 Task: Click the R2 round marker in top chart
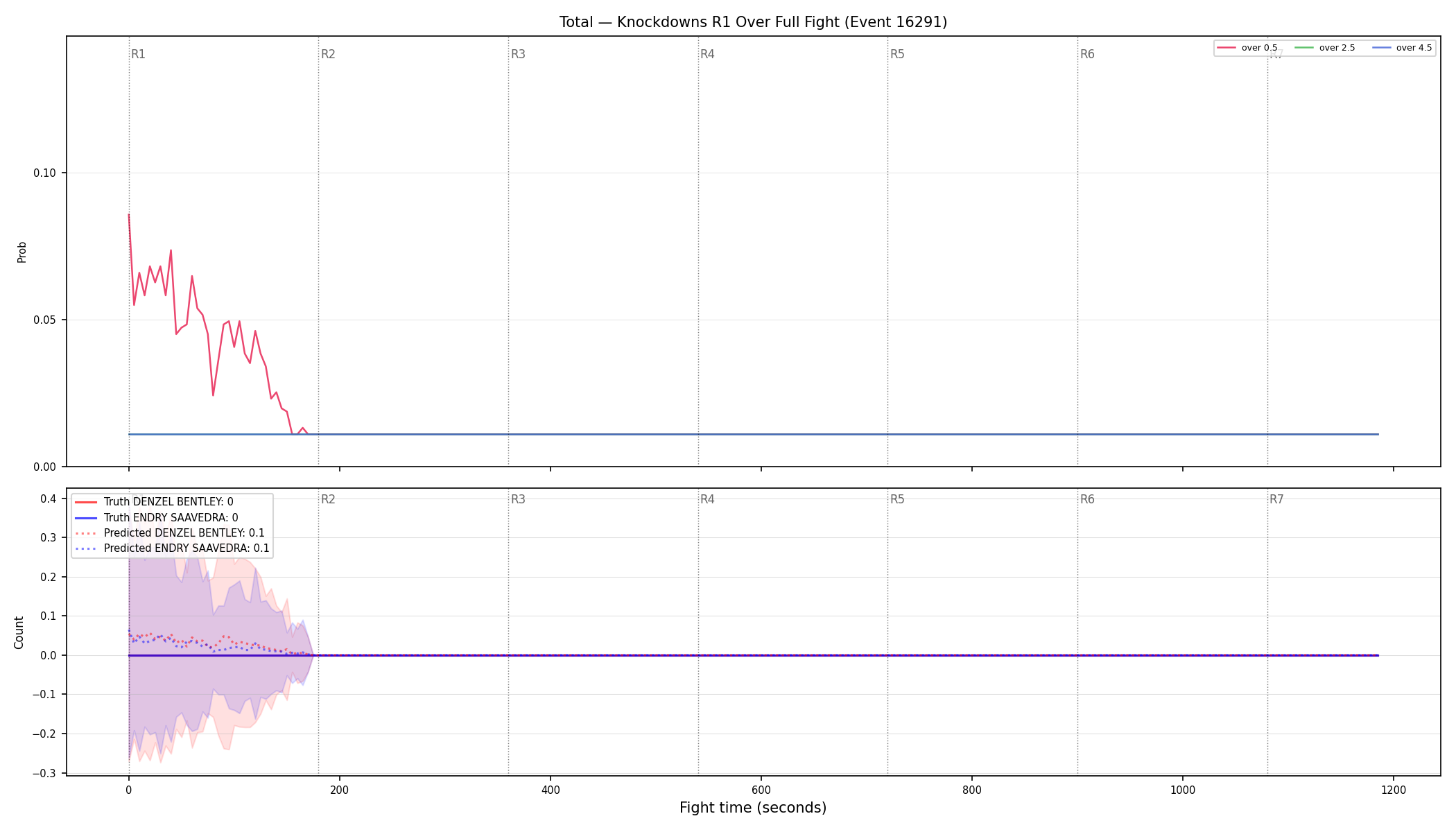click(328, 54)
